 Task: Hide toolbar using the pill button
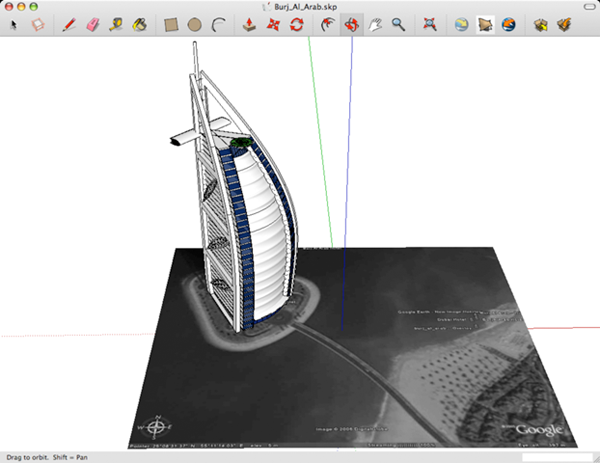tap(586, 6)
